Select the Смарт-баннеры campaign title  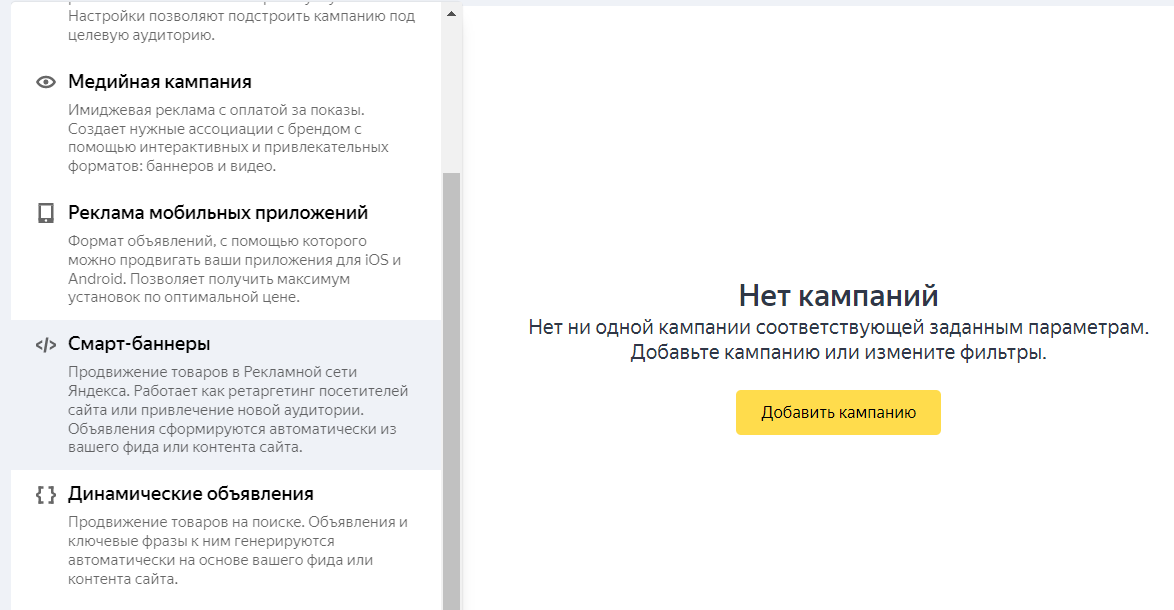pos(139,344)
